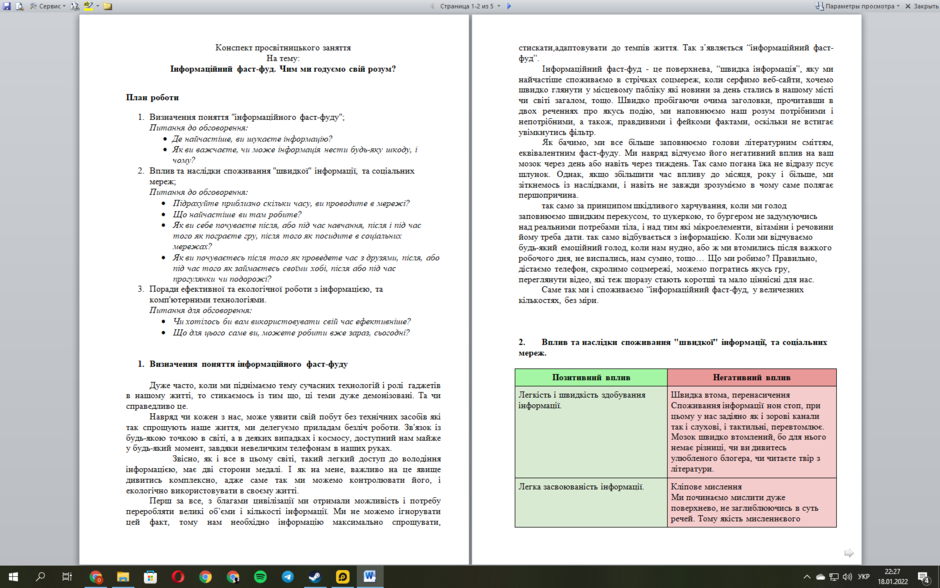Open clock showing 22:27
Screen dimensions: 940x588
click(893, 577)
